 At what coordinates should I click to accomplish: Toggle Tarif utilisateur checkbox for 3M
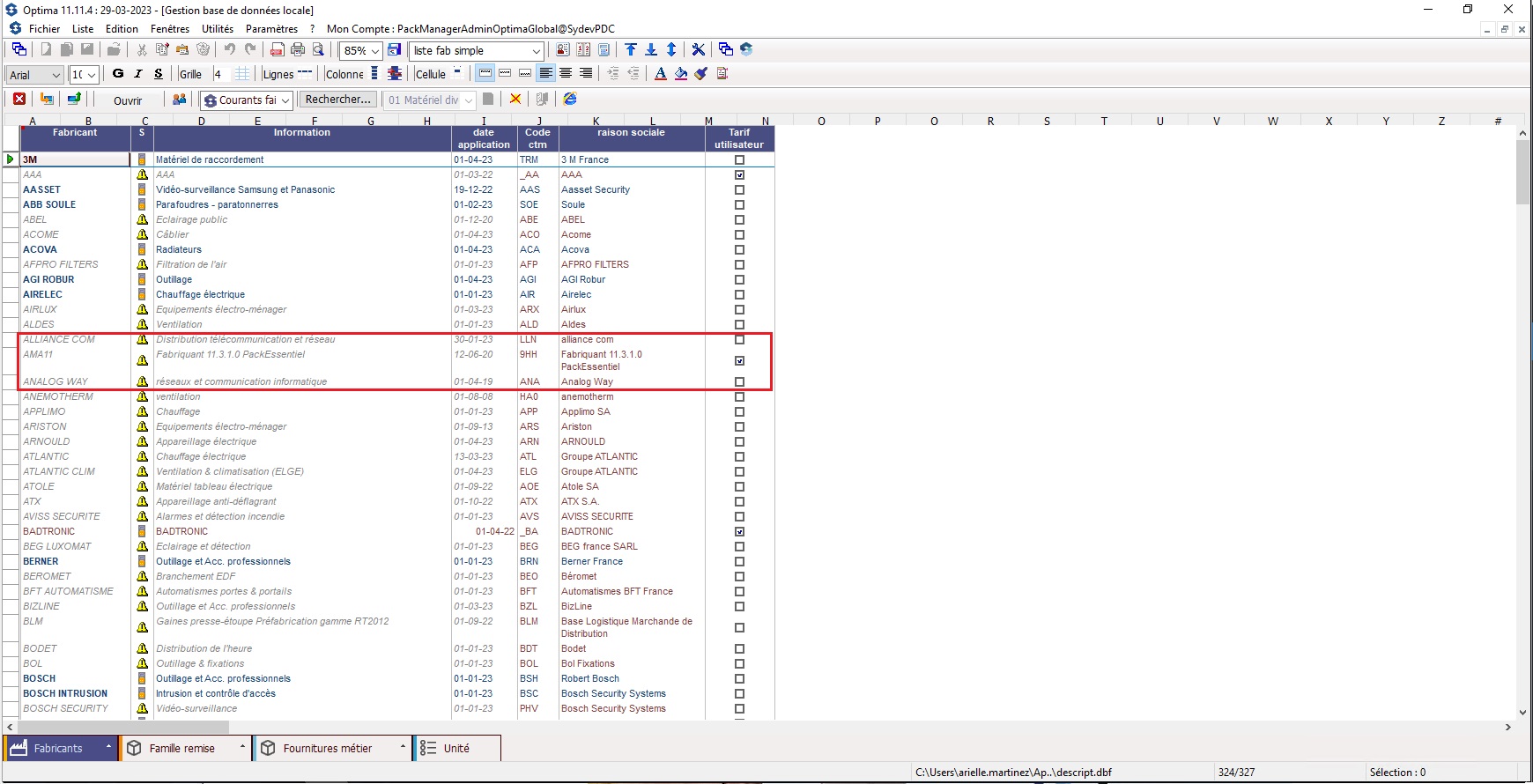739,160
